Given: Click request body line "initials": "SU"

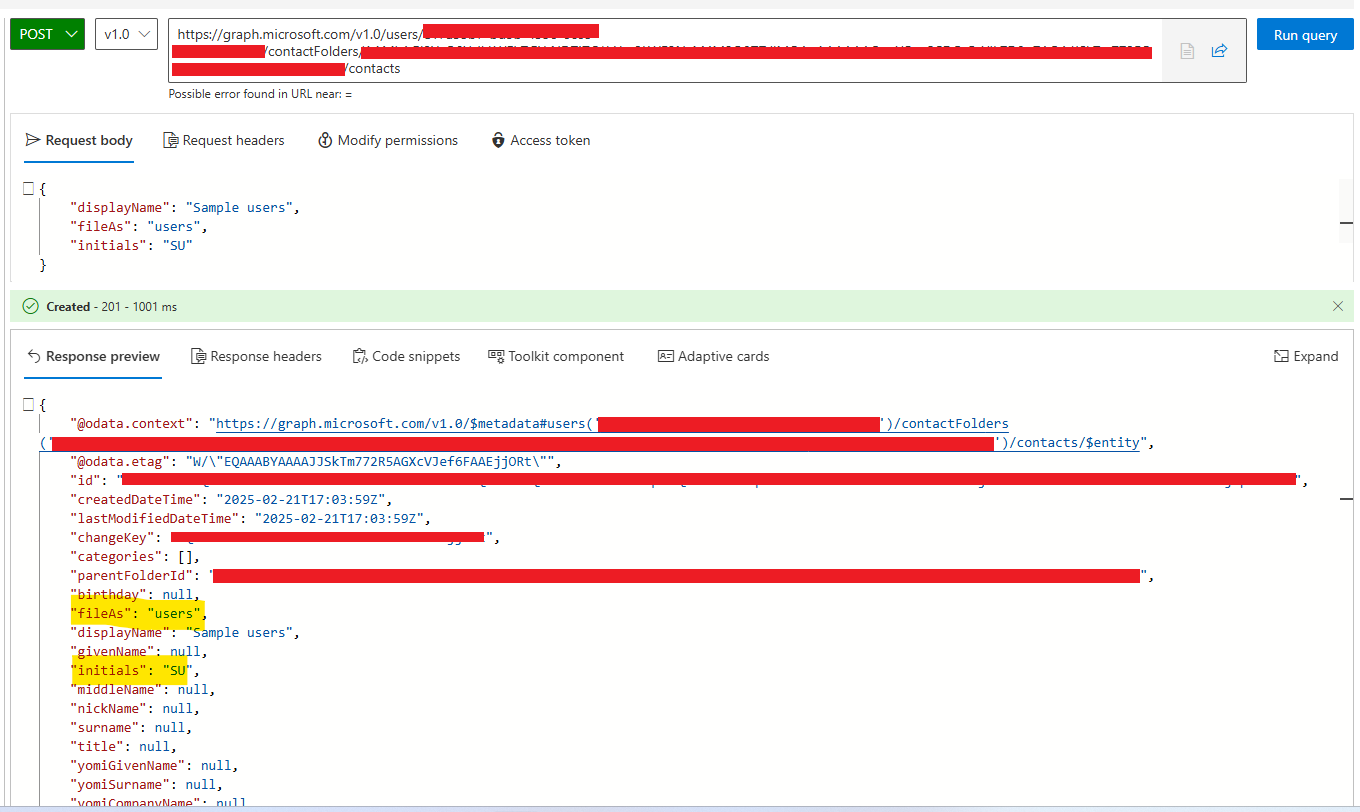Looking at the screenshot, I should click(x=131, y=245).
